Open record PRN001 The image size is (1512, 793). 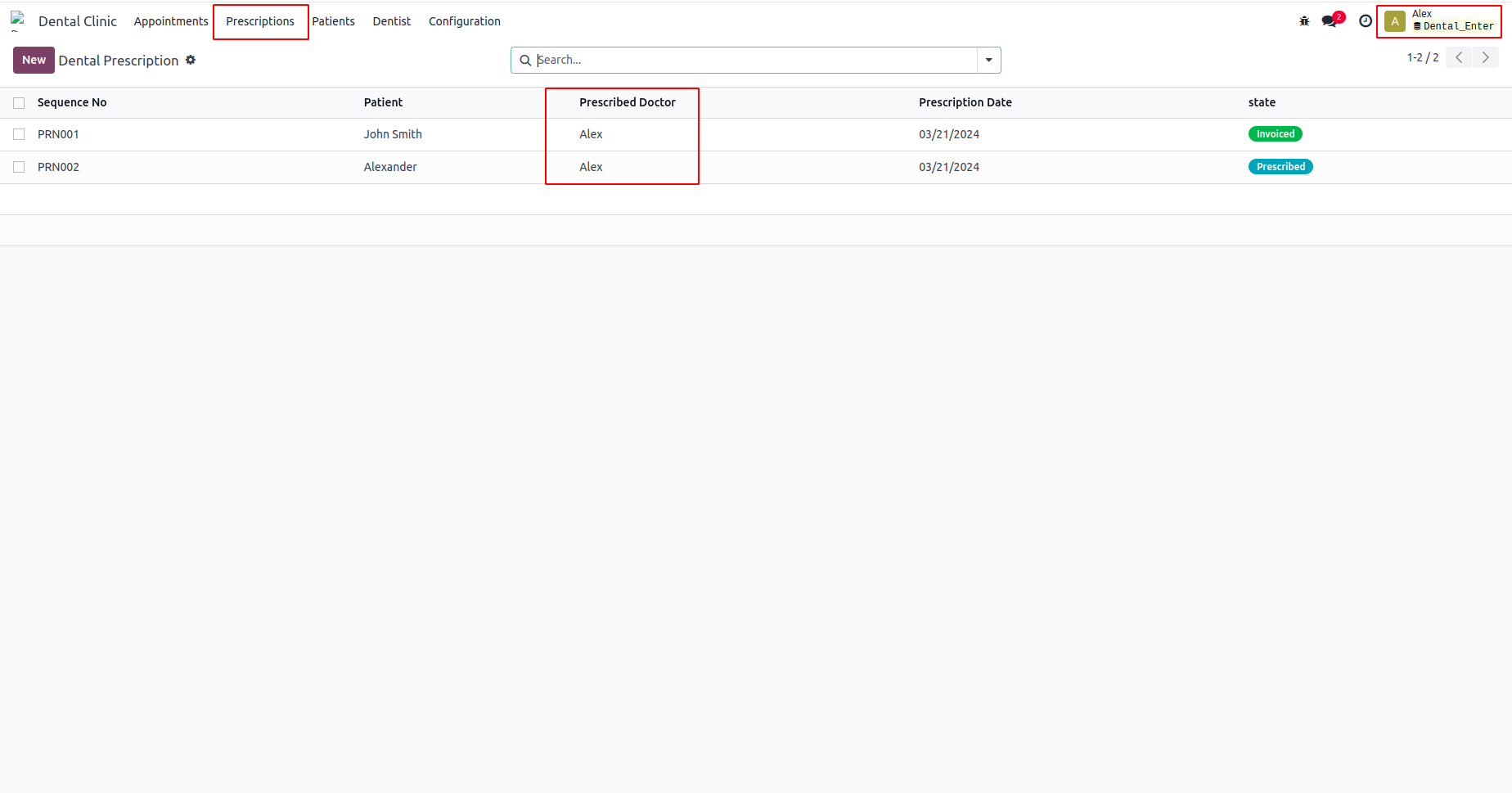[58, 134]
